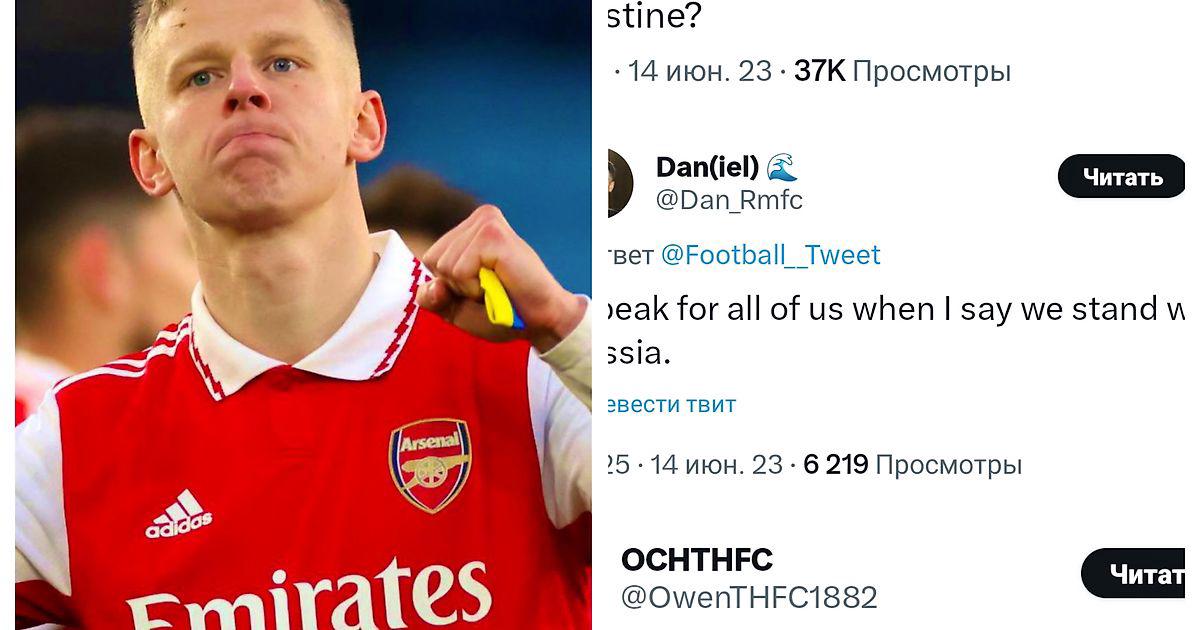Screen dimensions: 1200x630
Task: Click the 37K Просмотры view count
Action: point(902,71)
